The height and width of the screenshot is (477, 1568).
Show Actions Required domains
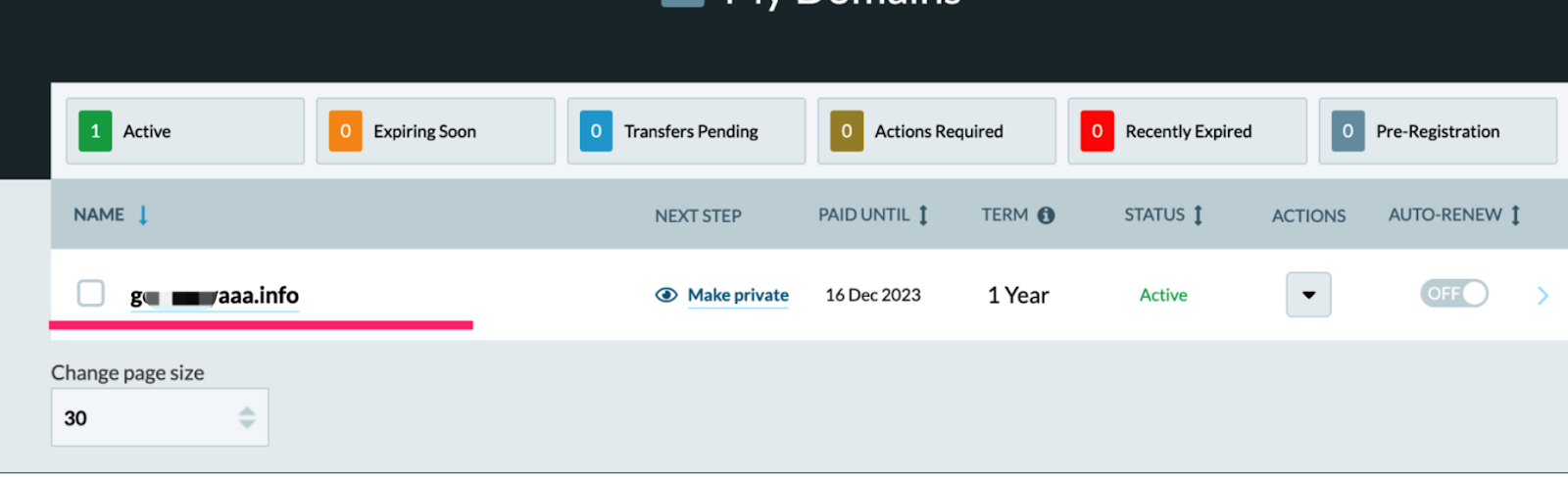pos(937,131)
